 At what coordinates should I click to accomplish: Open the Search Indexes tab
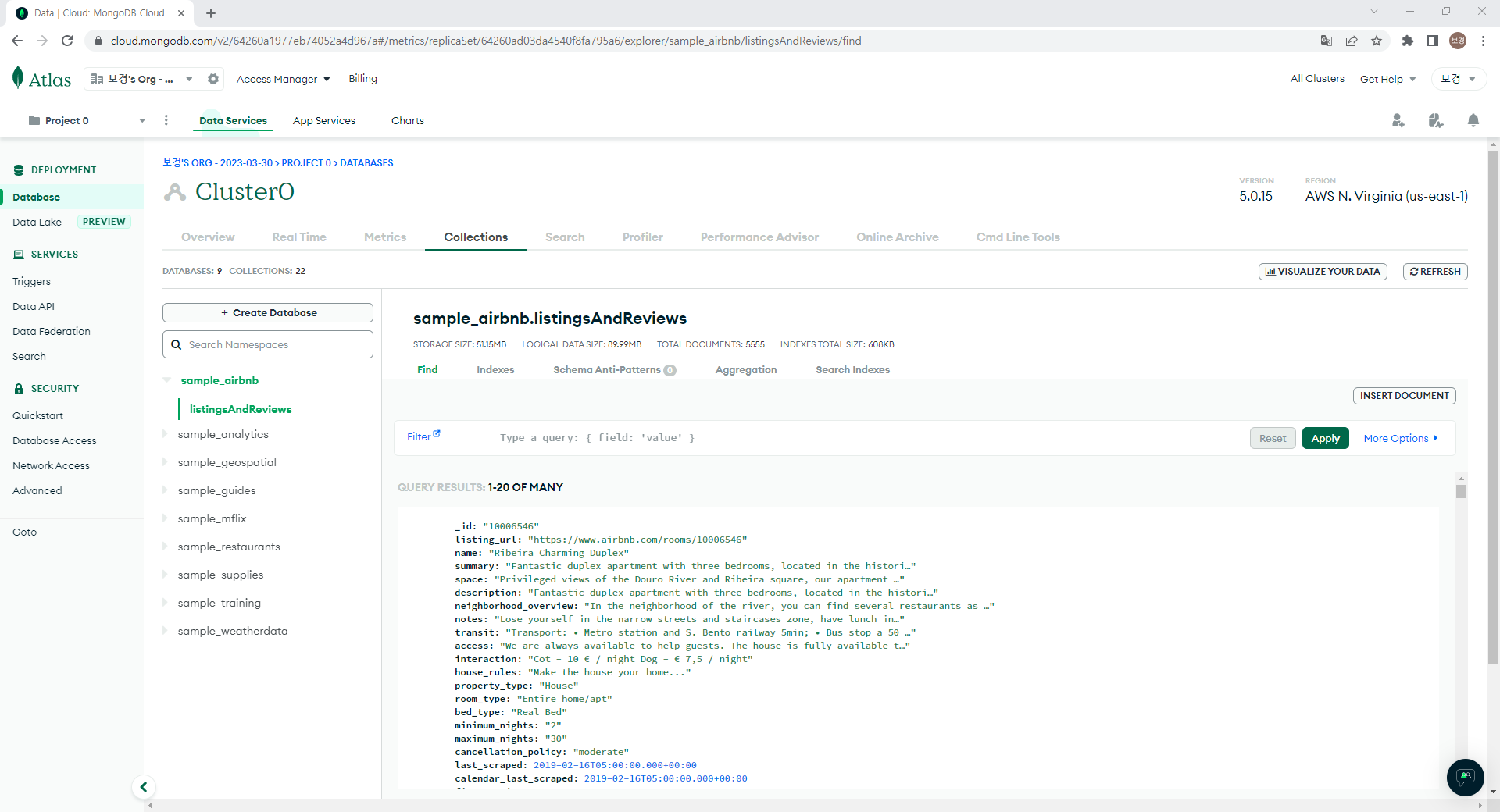[853, 370]
